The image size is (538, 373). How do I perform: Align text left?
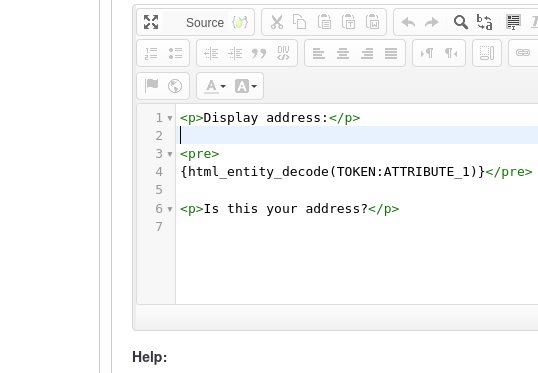click(319, 53)
